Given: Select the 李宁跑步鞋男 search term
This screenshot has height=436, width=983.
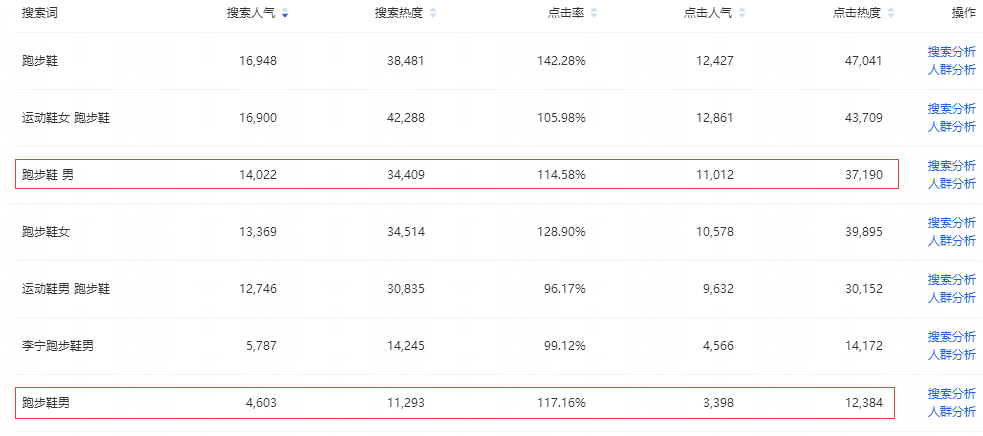Looking at the screenshot, I should click(58, 346).
